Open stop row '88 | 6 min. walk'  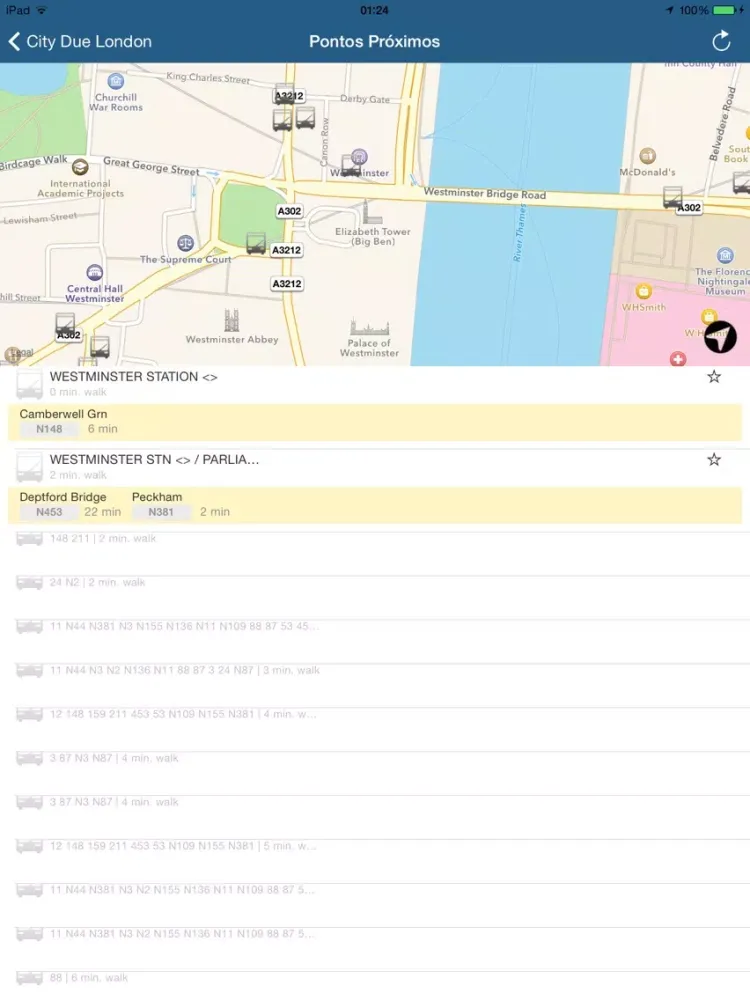pos(375,985)
